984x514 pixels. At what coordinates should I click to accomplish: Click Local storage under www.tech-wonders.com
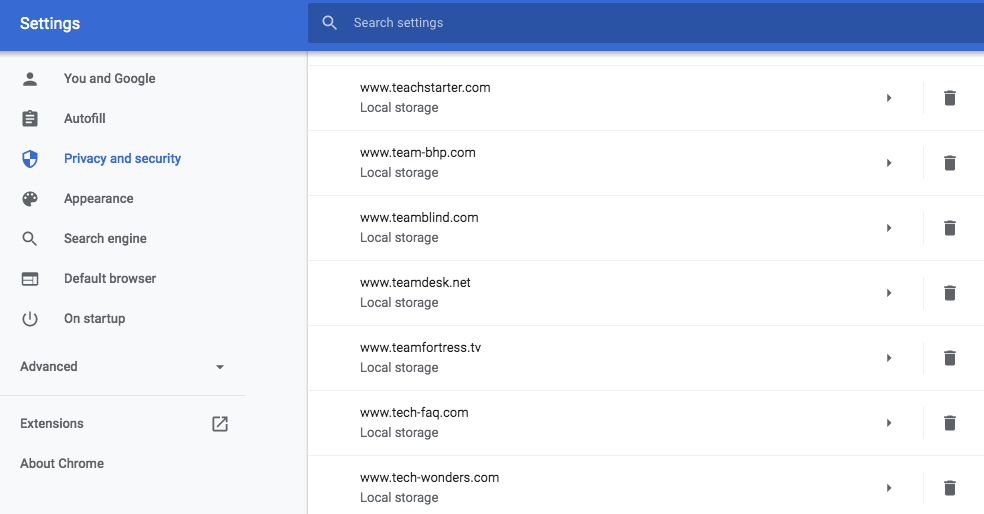[399, 498]
